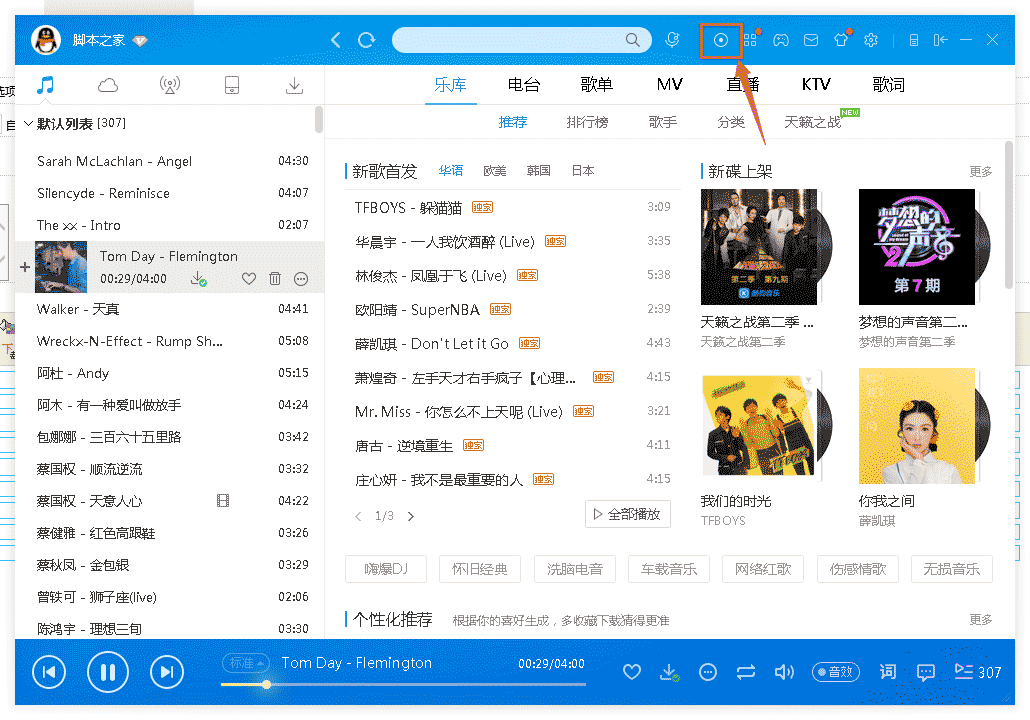Click the search magnifier icon
This screenshot has height=720, width=1030.
click(632, 40)
